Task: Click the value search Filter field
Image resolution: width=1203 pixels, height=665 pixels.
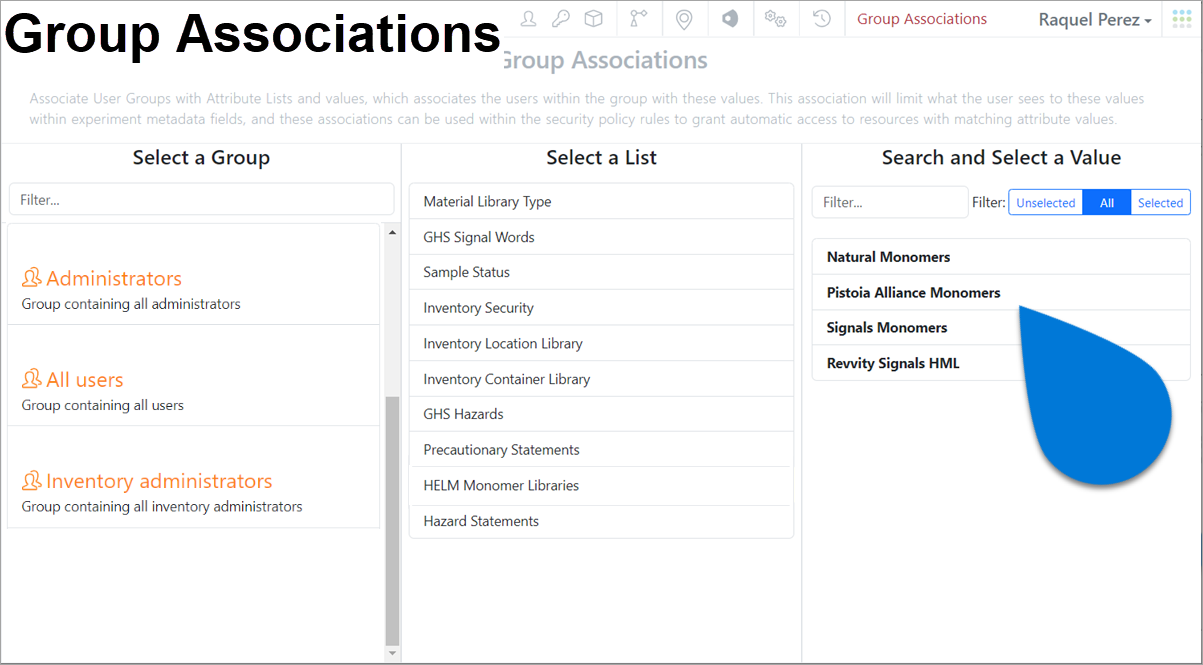Action: point(890,202)
